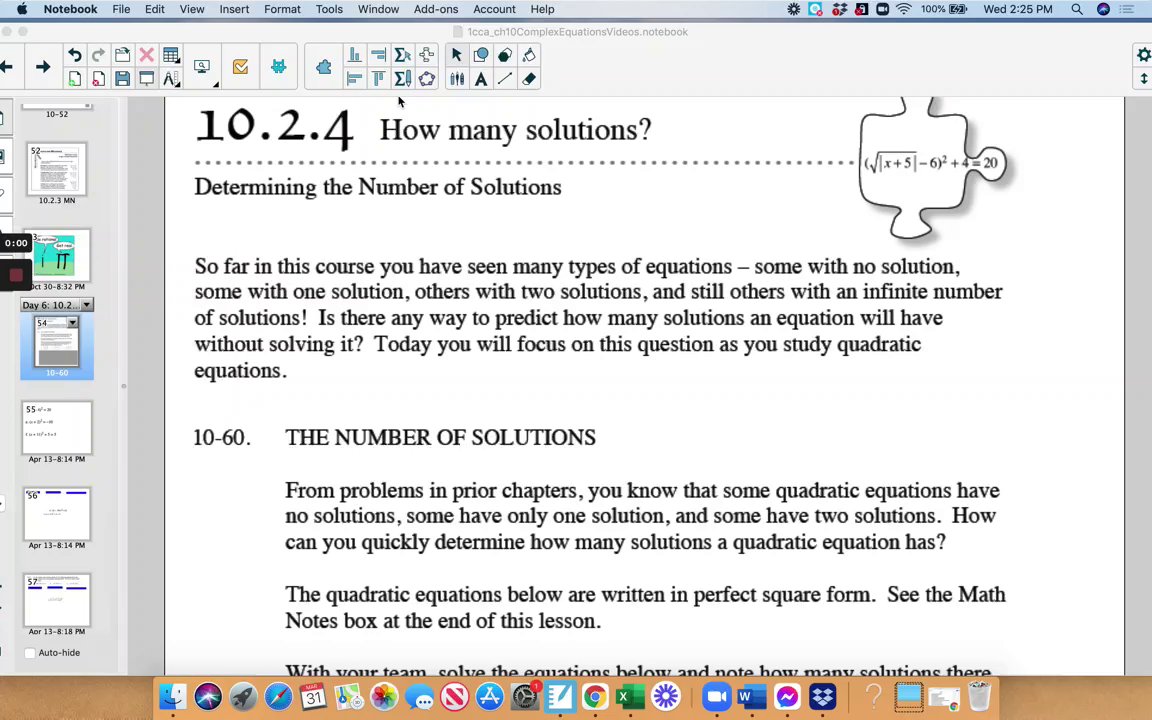Open the Trash in the dock
The height and width of the screenshot is (720, 1152).
(x=979, y=696)
